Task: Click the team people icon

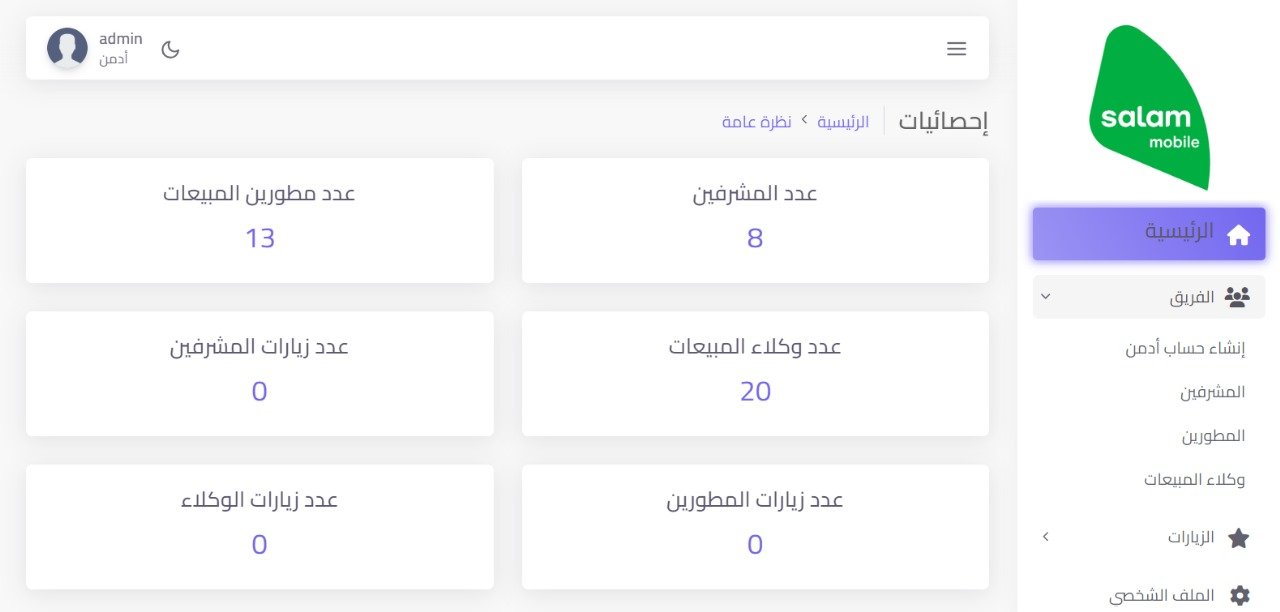Action: pos(1238,297)
